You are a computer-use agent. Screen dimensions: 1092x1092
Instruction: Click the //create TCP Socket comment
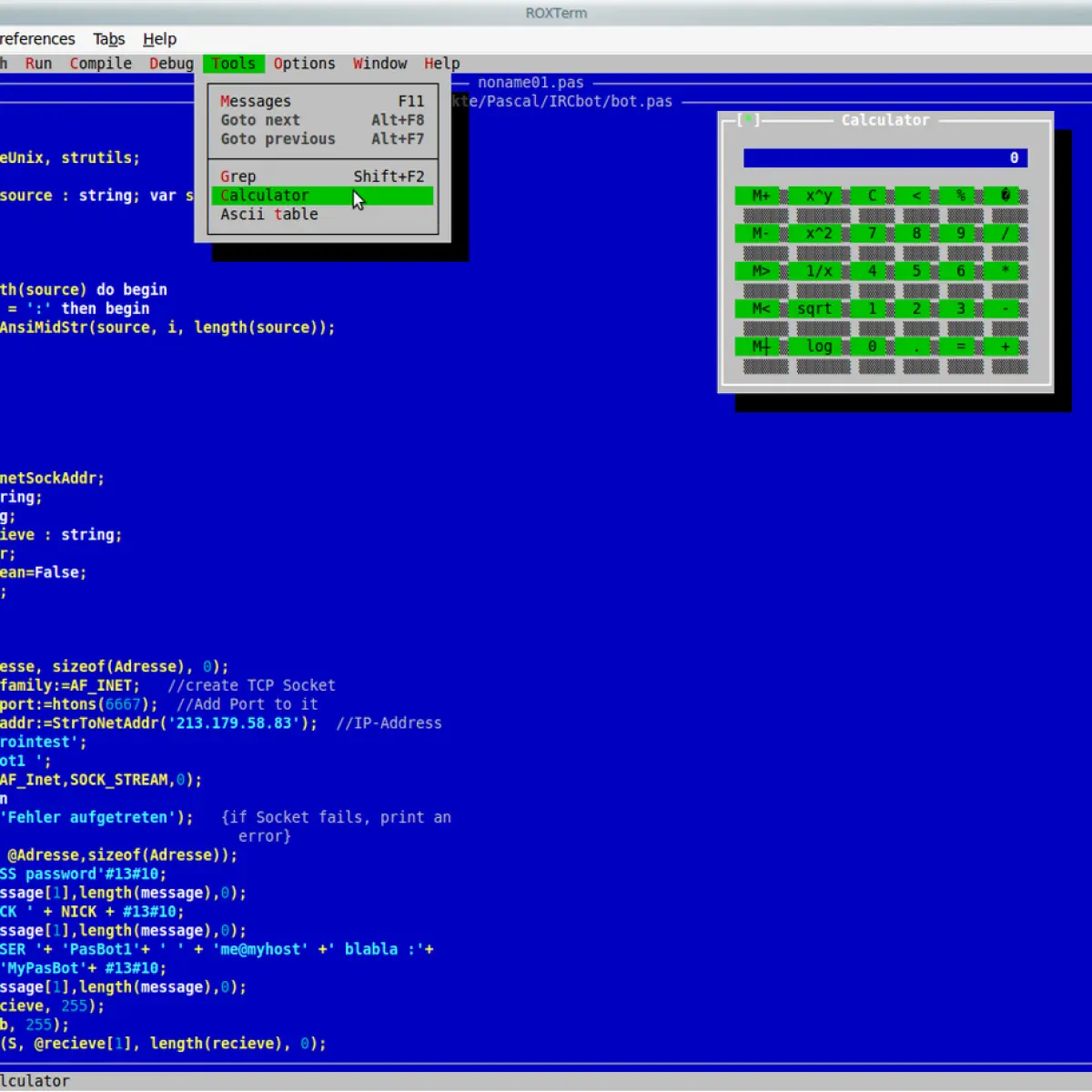251,685
